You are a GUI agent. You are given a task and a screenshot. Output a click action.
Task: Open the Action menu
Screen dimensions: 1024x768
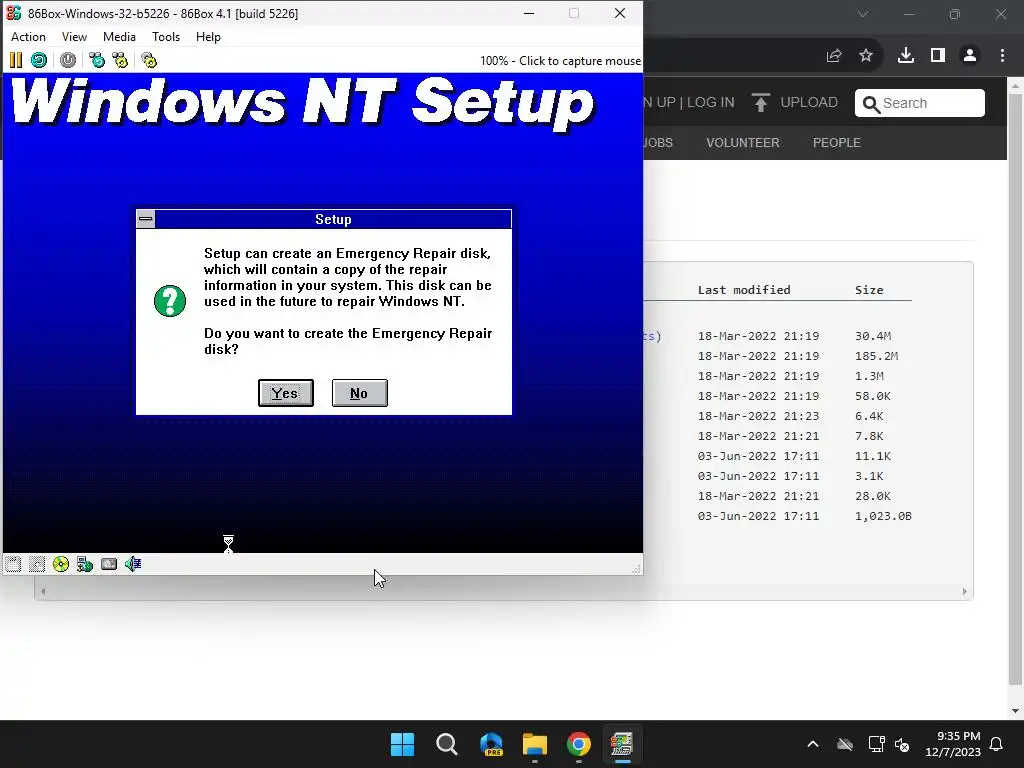pos(28,37)
